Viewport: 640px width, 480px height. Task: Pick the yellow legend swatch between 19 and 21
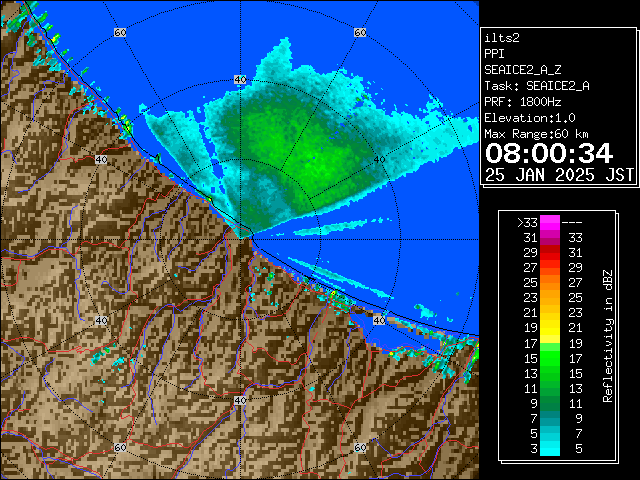pyautogui.click(x=550, y=328)
